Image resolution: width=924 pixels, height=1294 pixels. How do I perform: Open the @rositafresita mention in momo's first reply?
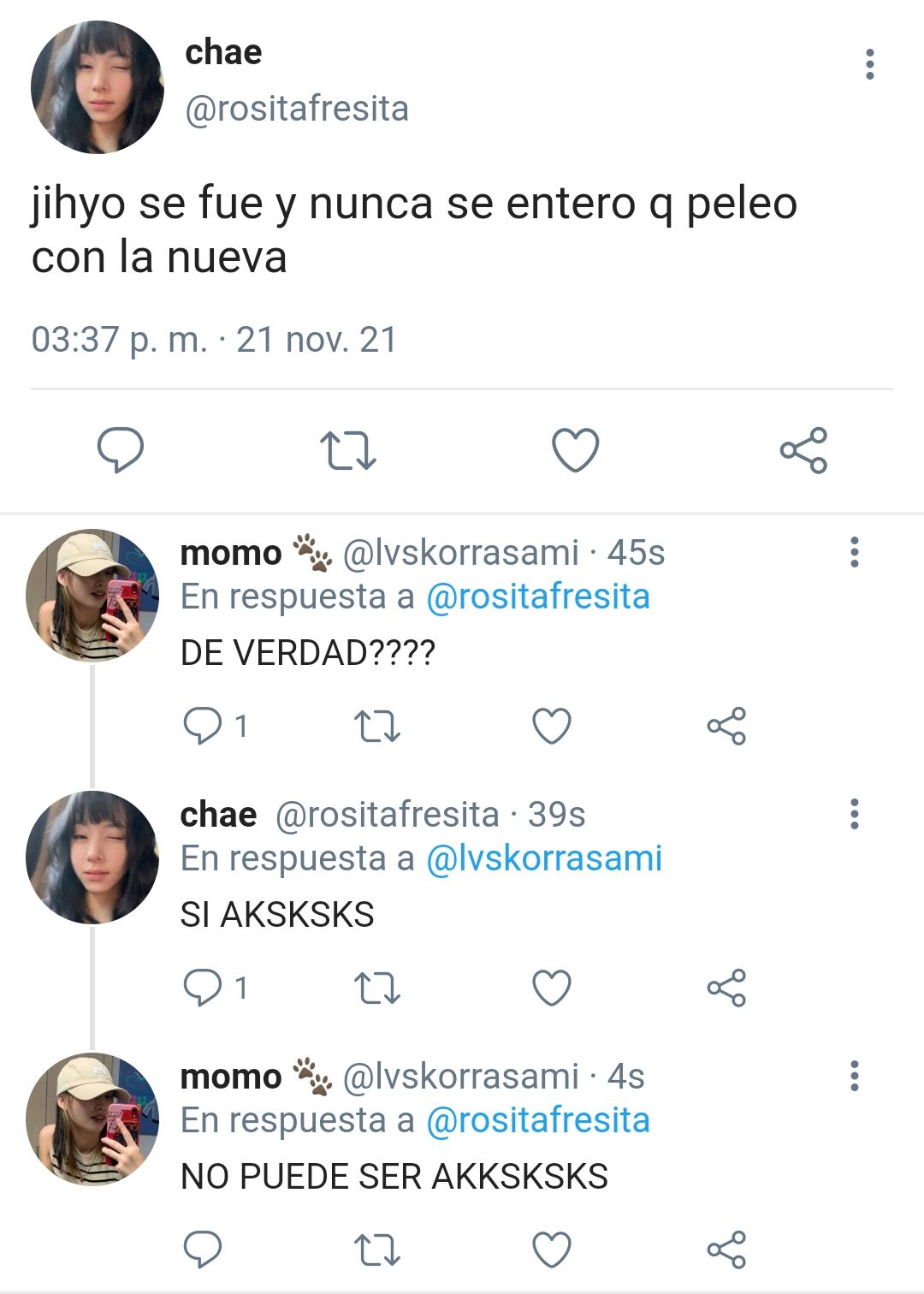click(537, 597)
